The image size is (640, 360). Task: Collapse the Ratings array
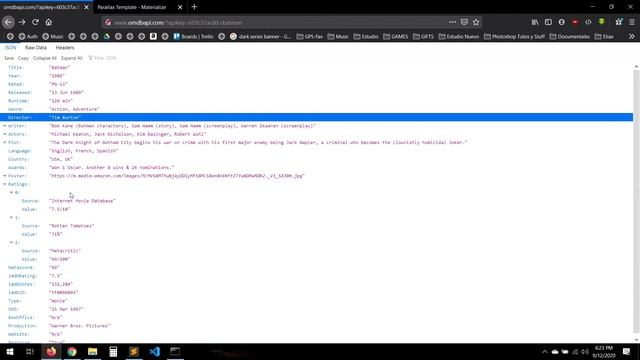coord(4,184)
